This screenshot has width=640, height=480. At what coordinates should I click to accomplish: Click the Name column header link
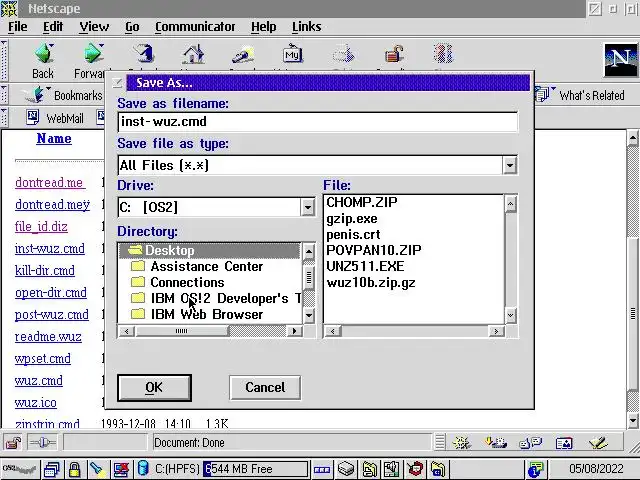click(54, 139)
